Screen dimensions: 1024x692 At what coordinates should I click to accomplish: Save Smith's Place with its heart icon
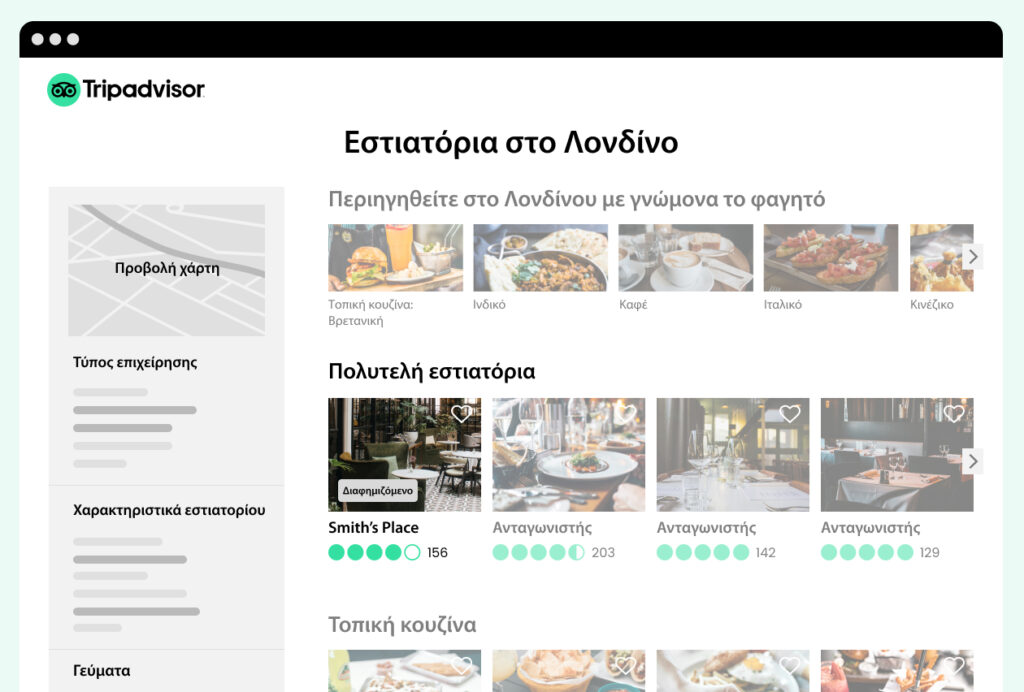pyautogui.click(x=462, y=413)
